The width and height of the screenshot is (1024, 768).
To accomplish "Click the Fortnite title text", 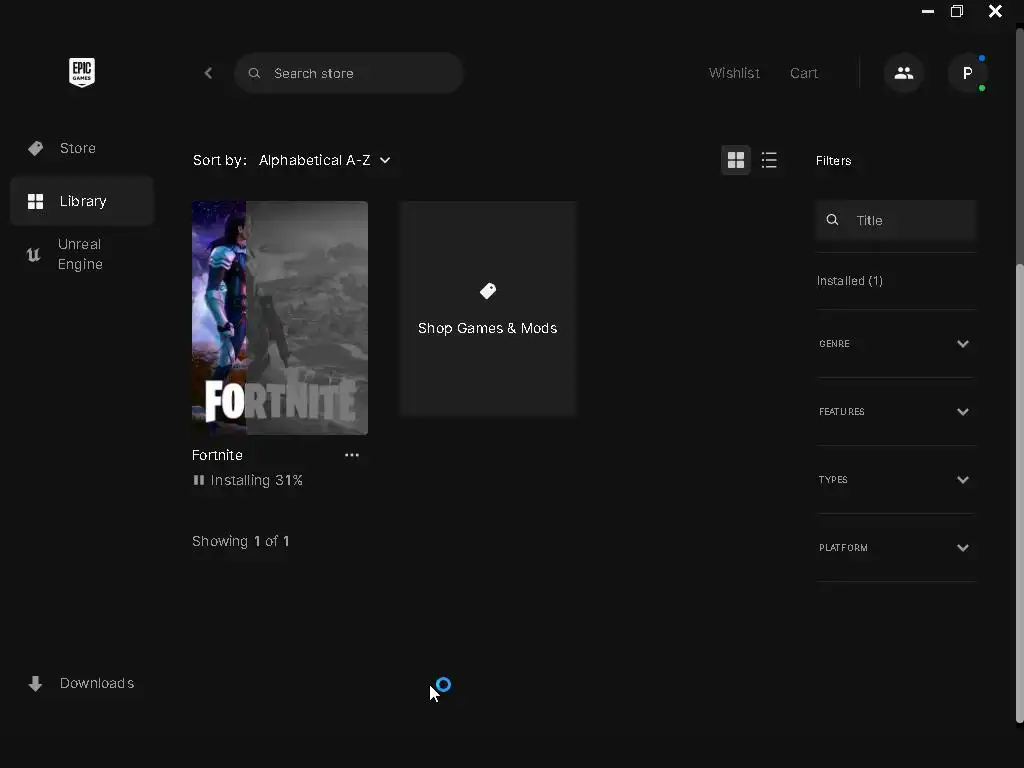I will click(x=217, y=455).
